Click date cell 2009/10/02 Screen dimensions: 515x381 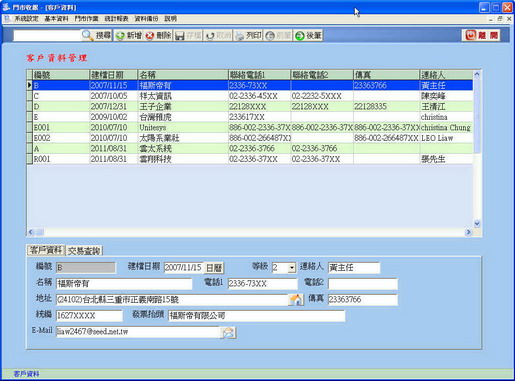click(x=114, y=117)
